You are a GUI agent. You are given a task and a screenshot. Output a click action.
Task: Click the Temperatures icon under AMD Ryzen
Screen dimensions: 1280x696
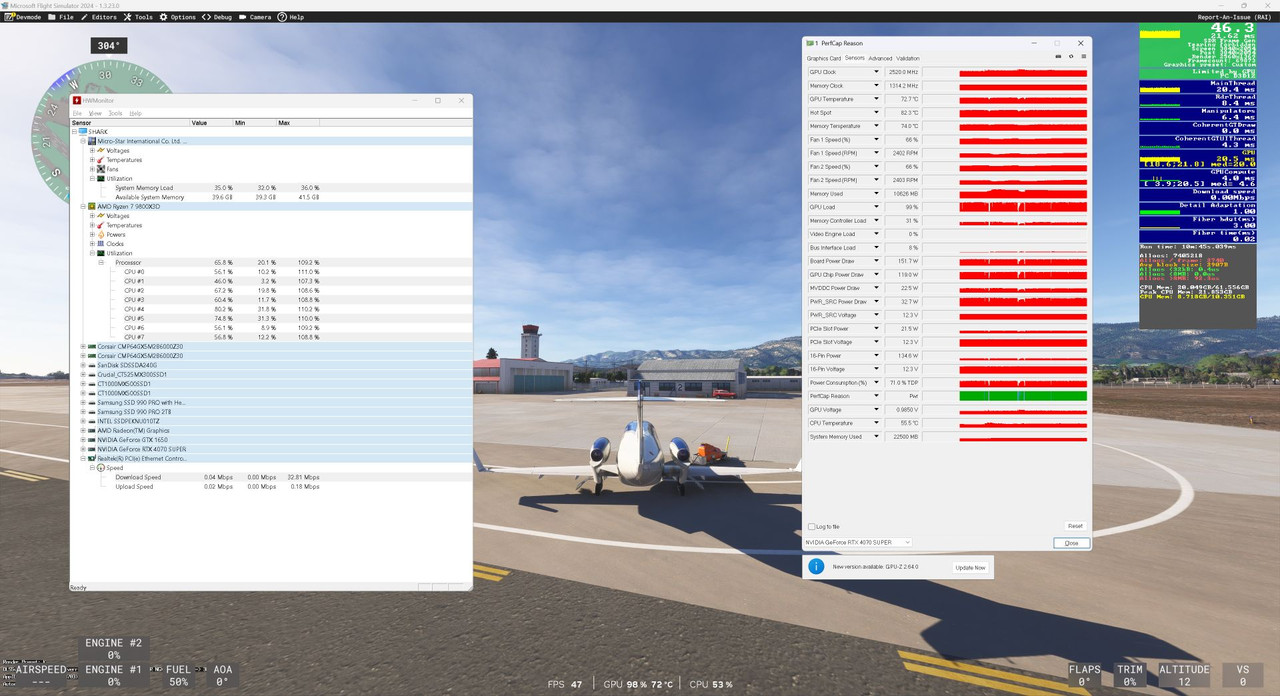click(101, 225)
